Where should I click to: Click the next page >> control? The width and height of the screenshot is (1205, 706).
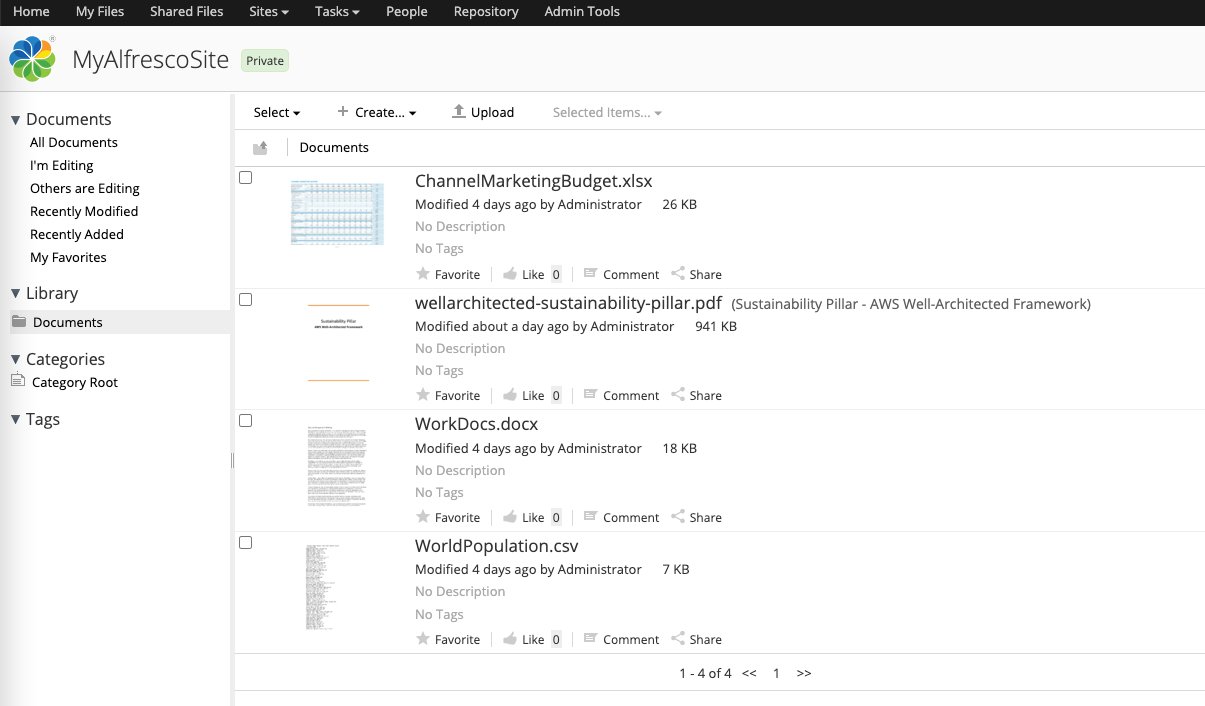click(x=803, y=673)
